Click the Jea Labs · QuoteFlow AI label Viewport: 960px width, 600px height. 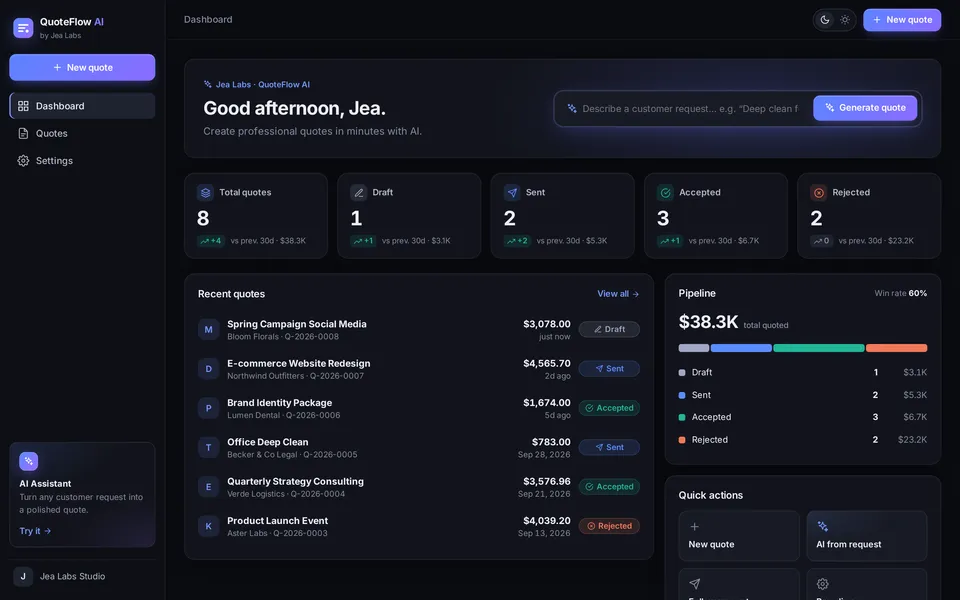tap(257, 84)
